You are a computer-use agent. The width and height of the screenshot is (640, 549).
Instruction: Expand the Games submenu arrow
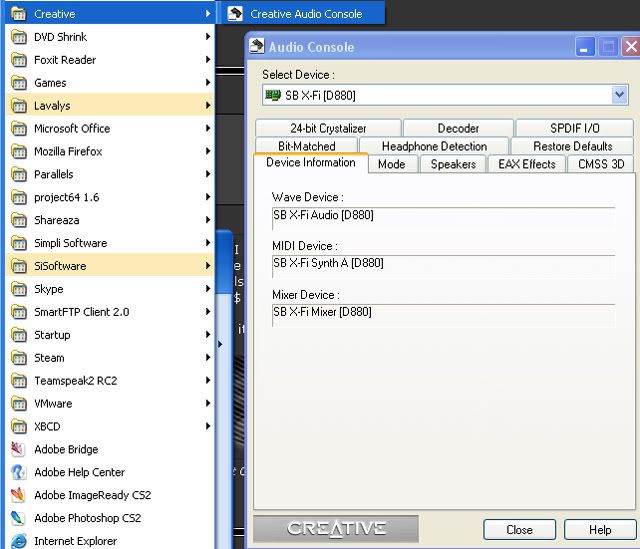(x=208, y=82)
